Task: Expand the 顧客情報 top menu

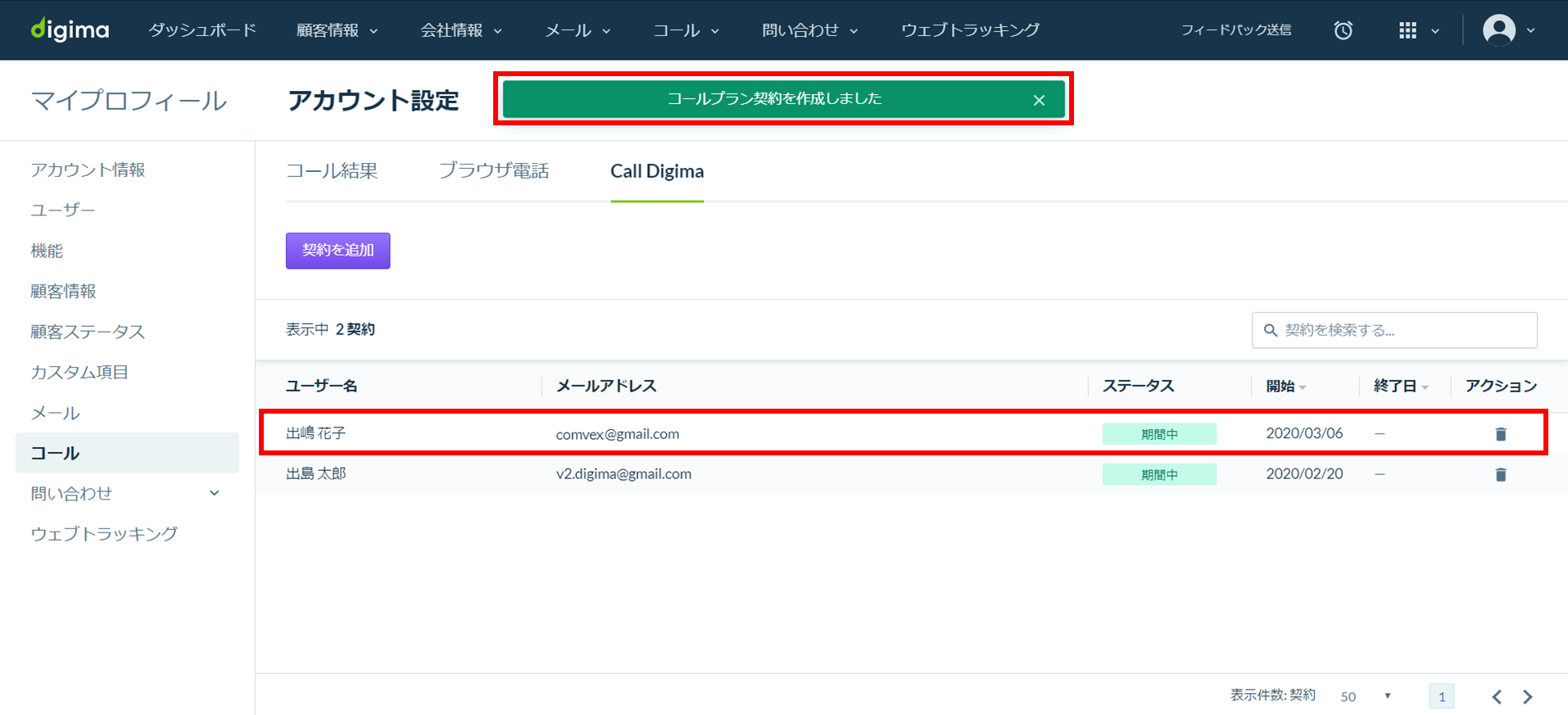Action: click(x=337, y=30)
